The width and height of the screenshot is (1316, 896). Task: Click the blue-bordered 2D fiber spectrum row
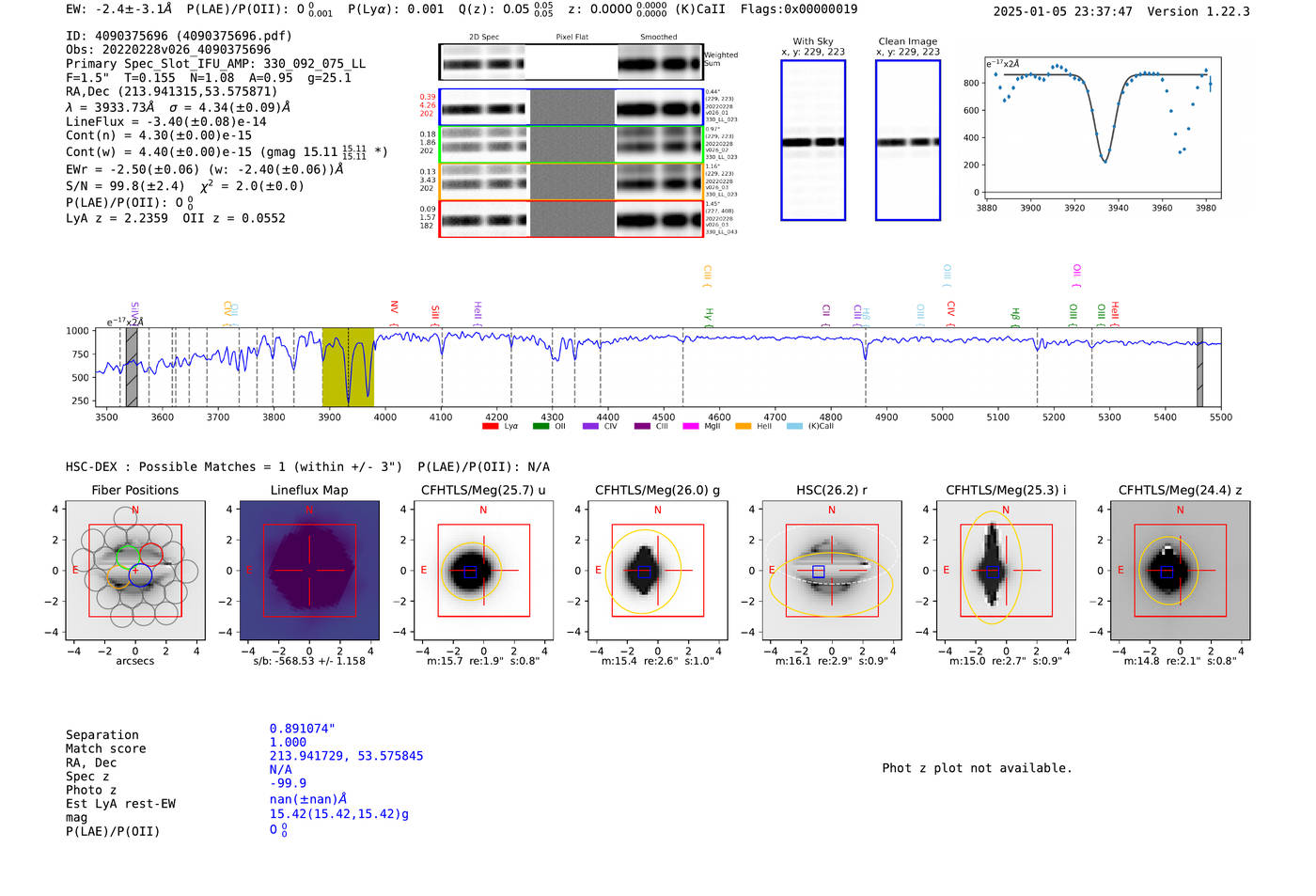571,107
